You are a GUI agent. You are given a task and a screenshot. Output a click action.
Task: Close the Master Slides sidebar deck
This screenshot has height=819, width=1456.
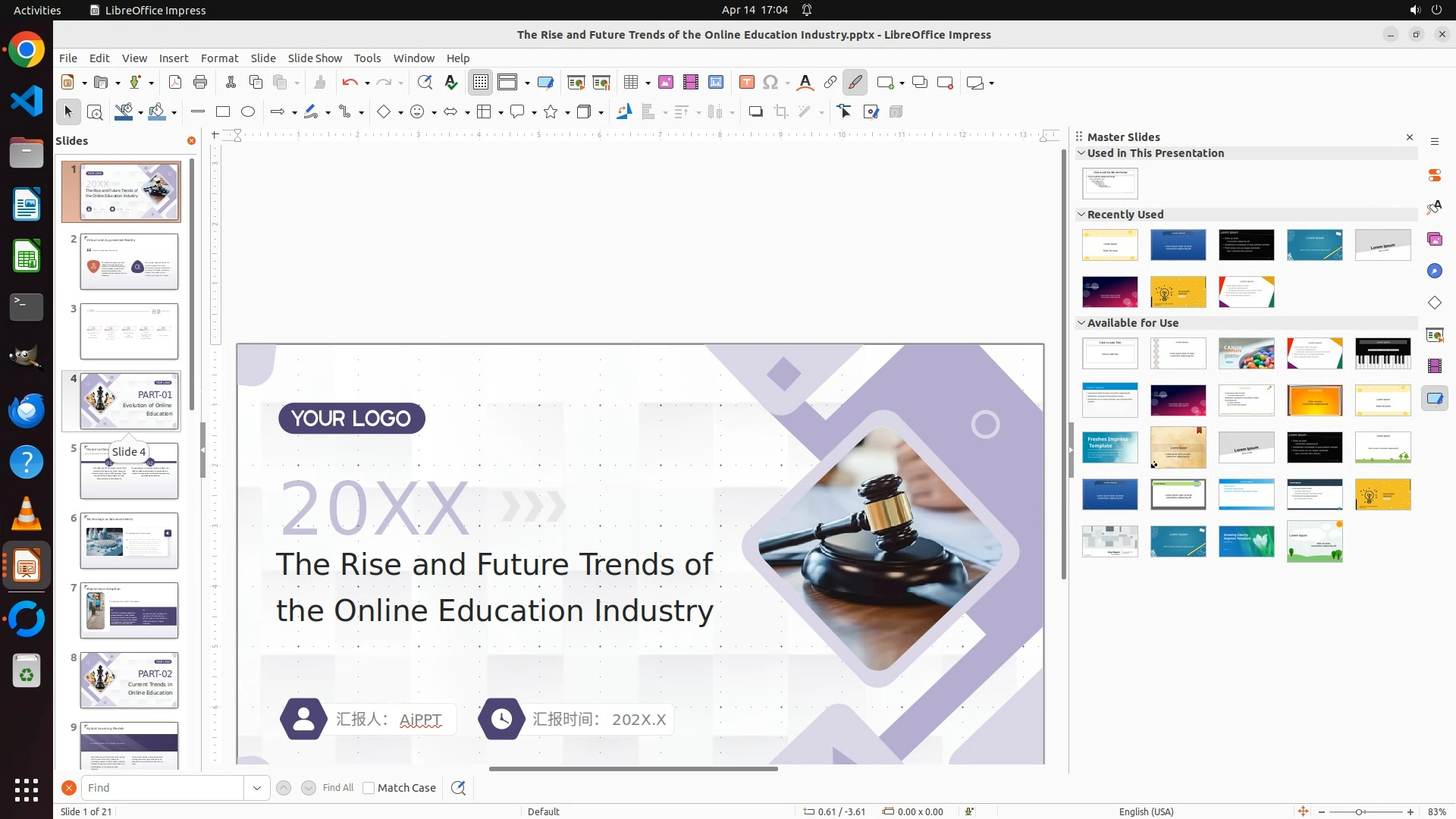click(1410, 137)
